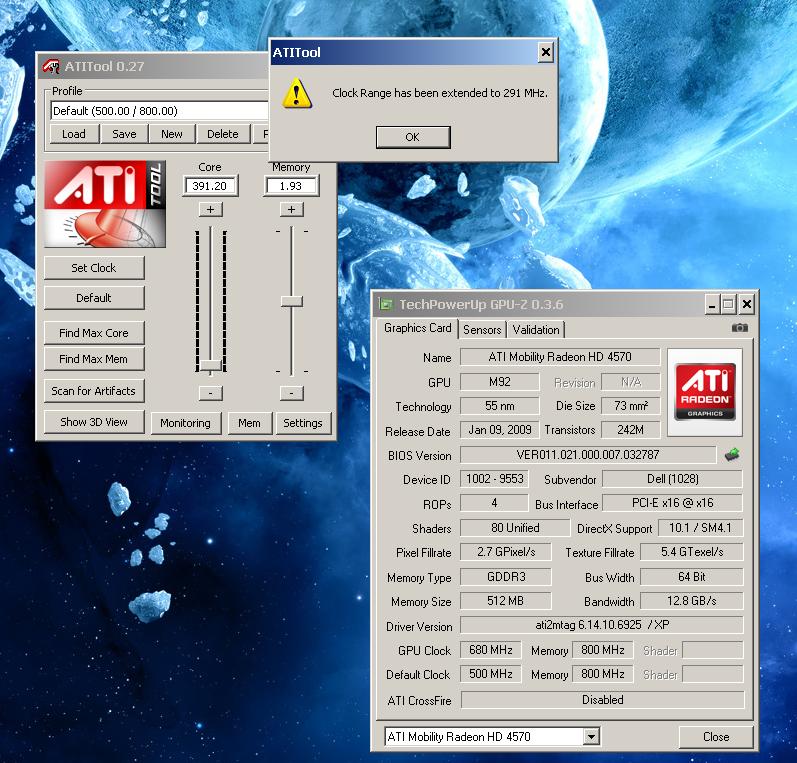The height and width of the screenshot is (763, 797).
Task: Click the warning icon in ATITool dialog
Action: pyautogui.click(x=297, y=93)
